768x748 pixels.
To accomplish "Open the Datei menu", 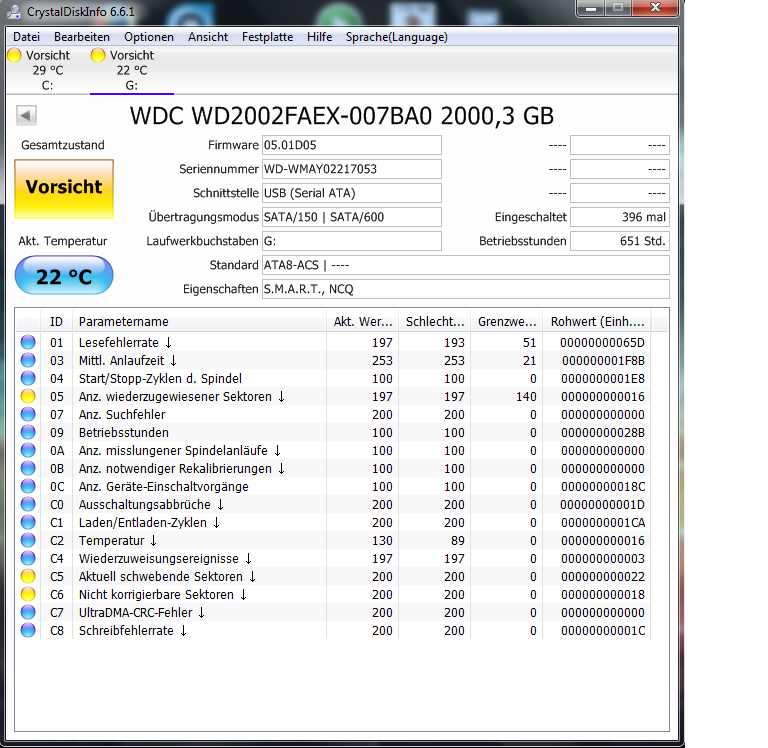I will 26,37.
